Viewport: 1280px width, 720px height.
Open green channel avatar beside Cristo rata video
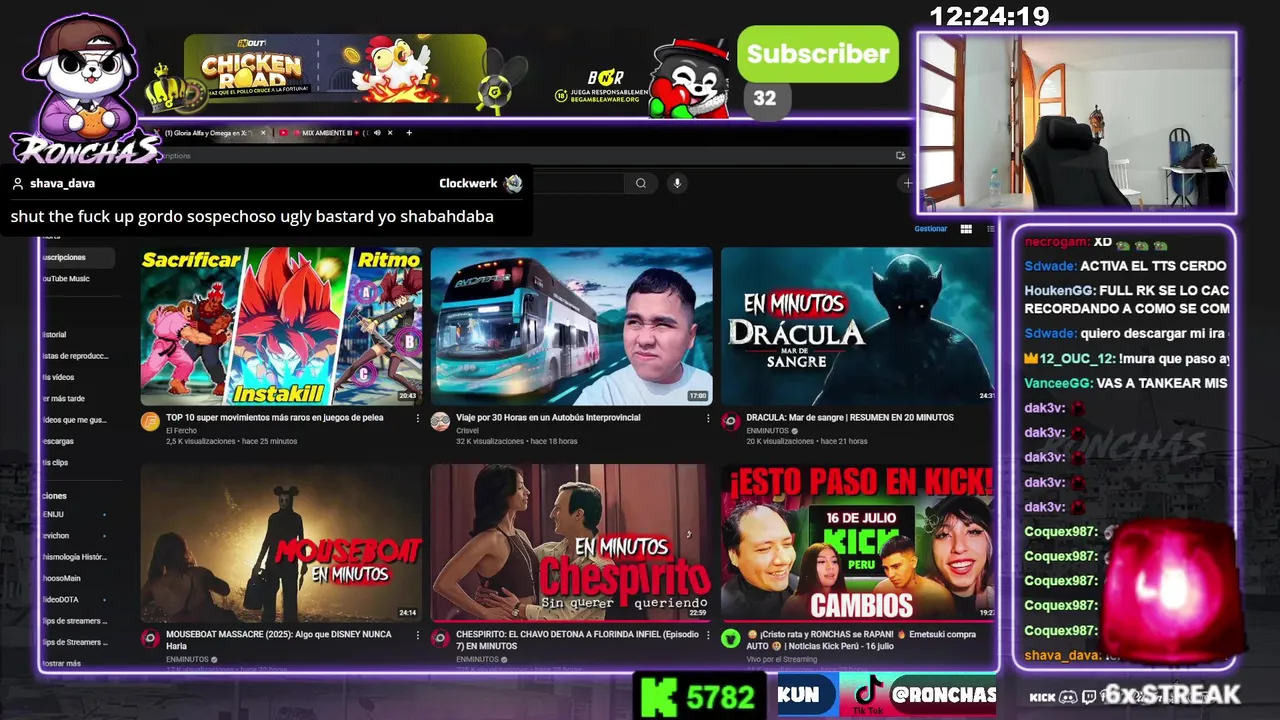tap(730, 638)
